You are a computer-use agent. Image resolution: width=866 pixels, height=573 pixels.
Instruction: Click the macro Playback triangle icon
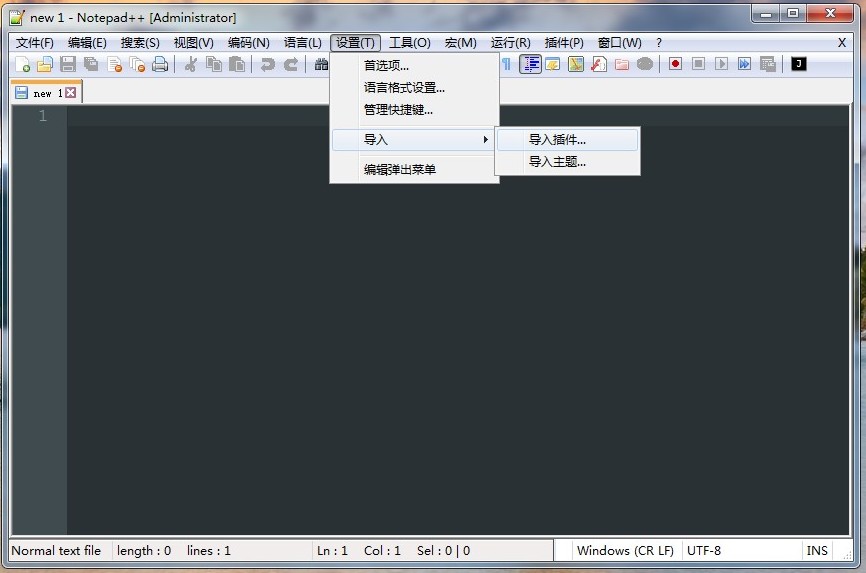721,64
